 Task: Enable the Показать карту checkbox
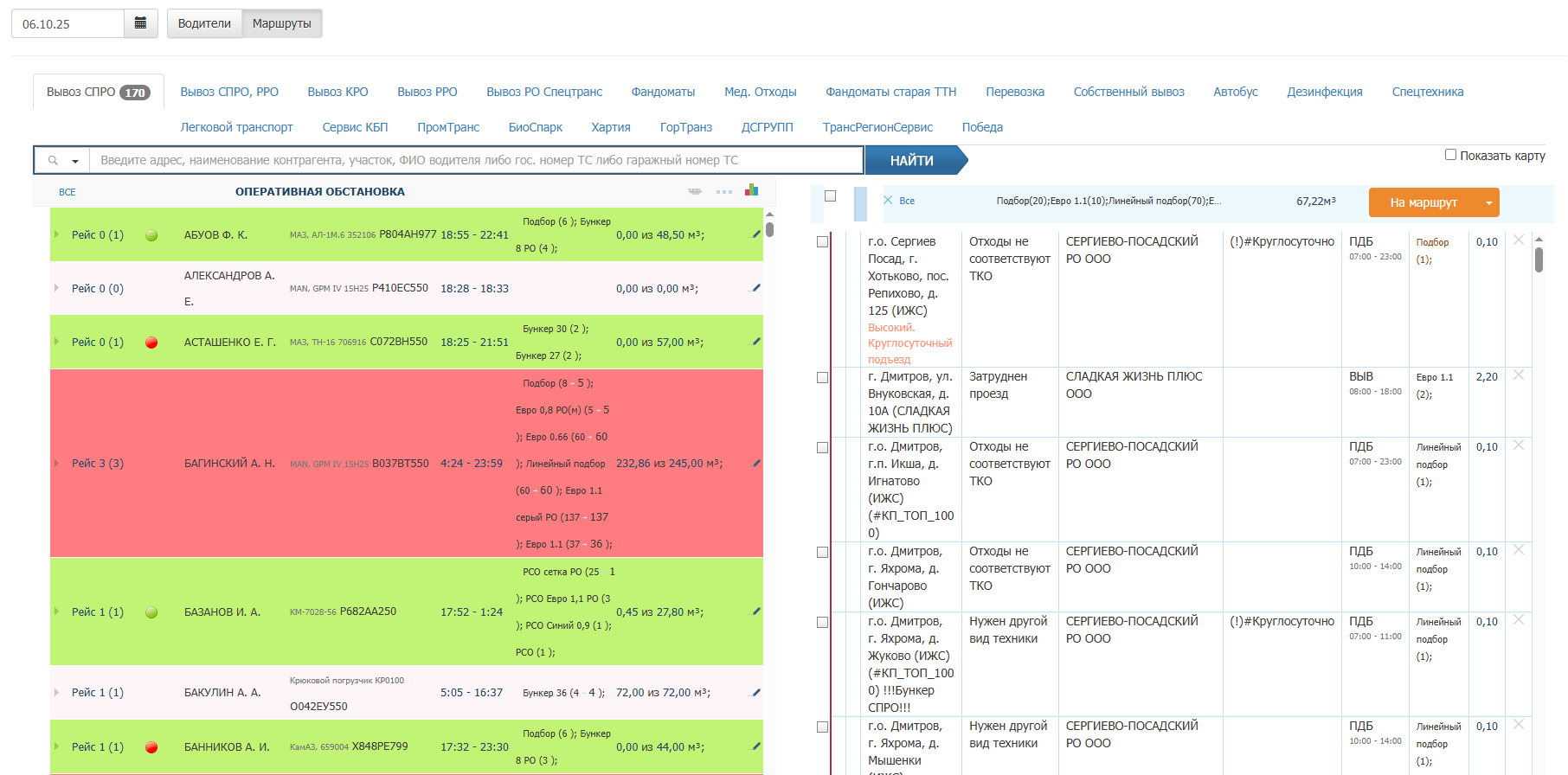1450,155
